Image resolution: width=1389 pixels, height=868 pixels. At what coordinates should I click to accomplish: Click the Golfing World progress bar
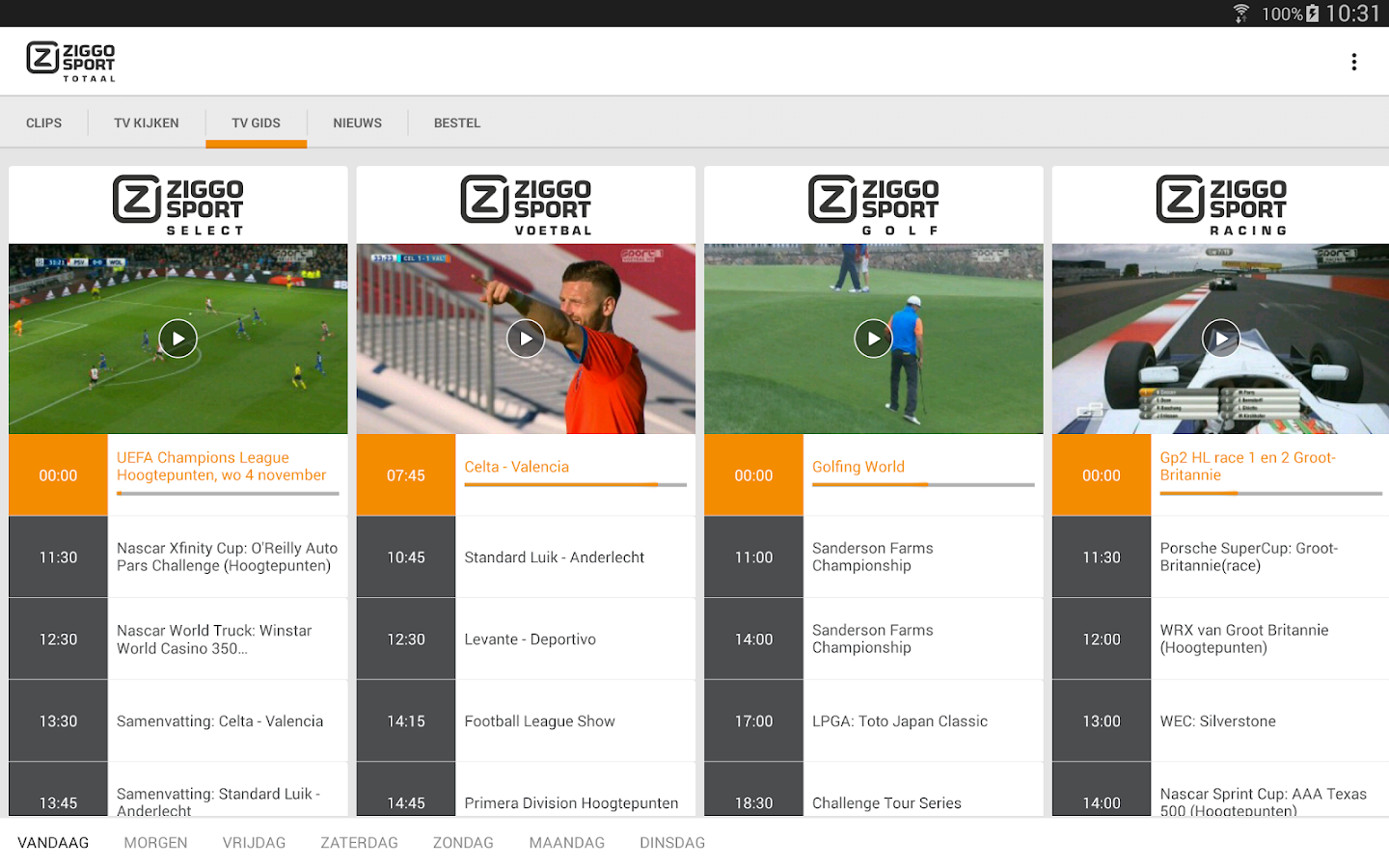[x=923, y=484]
